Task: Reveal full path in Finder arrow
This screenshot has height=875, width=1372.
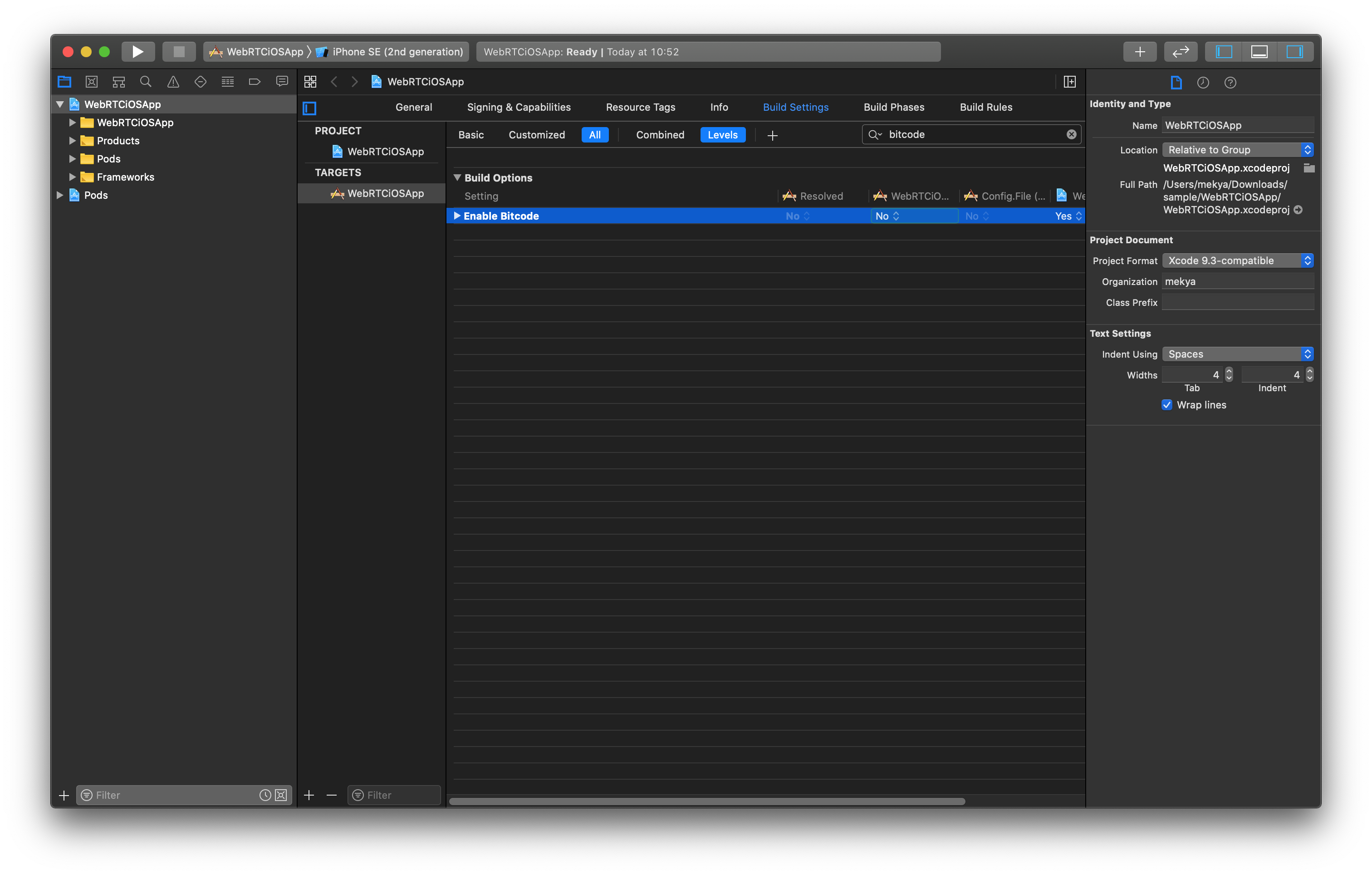Action: (x=1298, y=210)
